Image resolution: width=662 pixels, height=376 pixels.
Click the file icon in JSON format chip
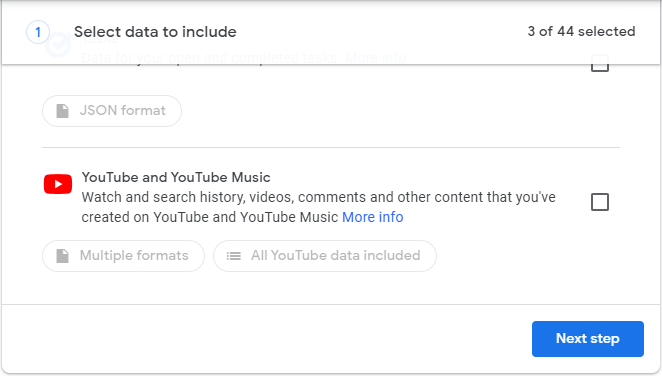(x=62, y=111)
